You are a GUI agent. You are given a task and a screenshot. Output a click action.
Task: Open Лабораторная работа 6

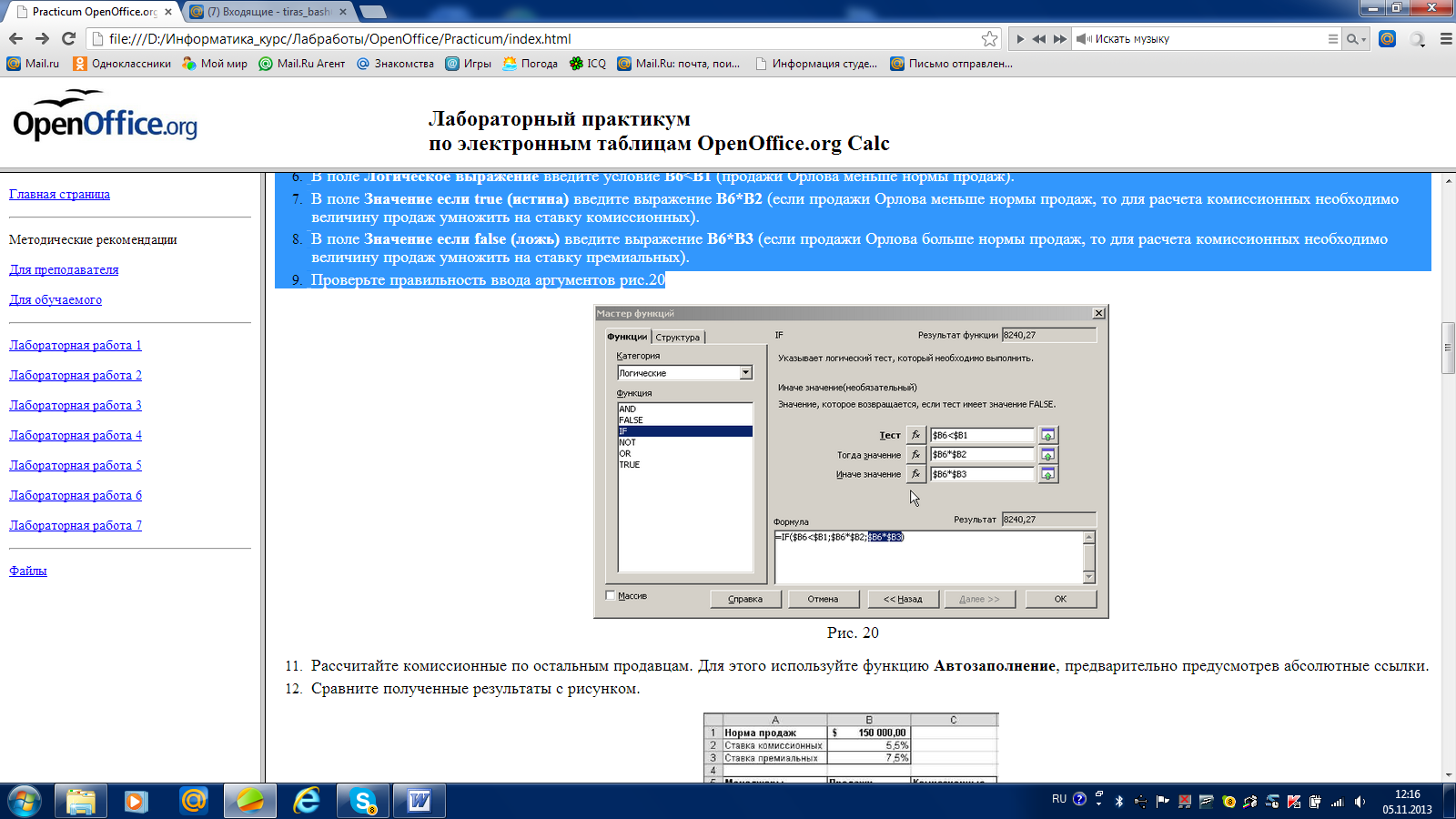[x=76, y=495]
